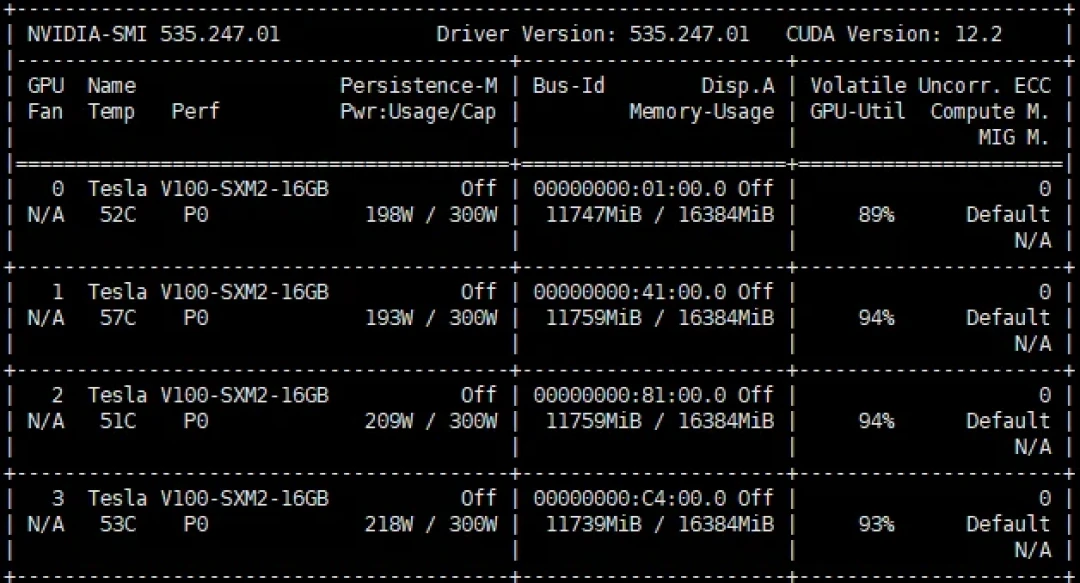Click the Fan column header
Screen dimensions: 1080x583
point(45,112)
